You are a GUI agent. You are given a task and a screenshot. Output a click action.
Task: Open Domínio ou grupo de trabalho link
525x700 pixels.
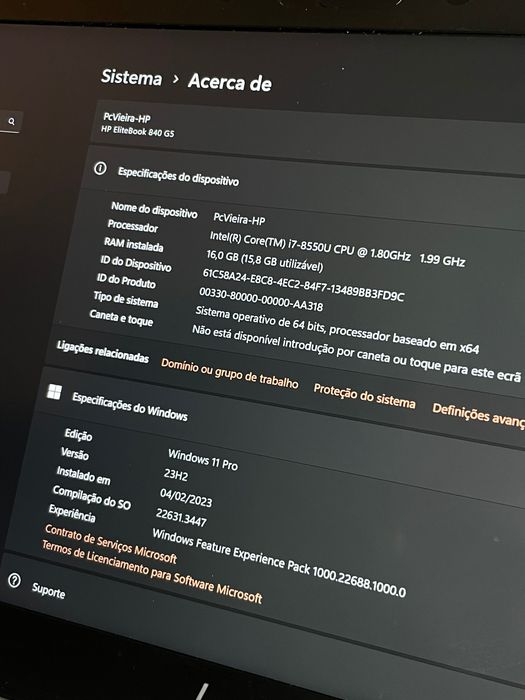click(229, 373)
